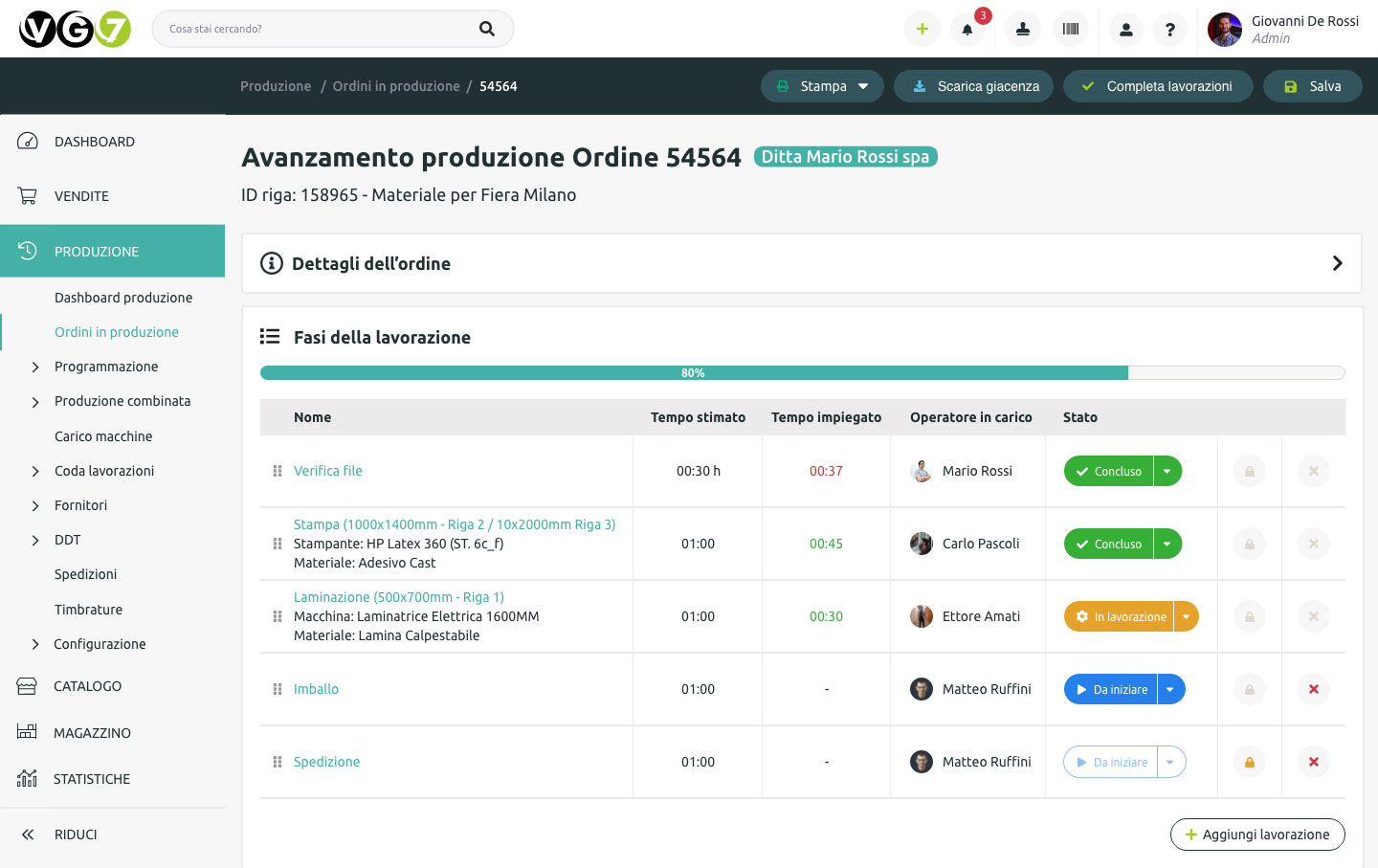1378x868 pixels.
Task: Open the barcode scanner icon
Action: (x=1071, y=29)
